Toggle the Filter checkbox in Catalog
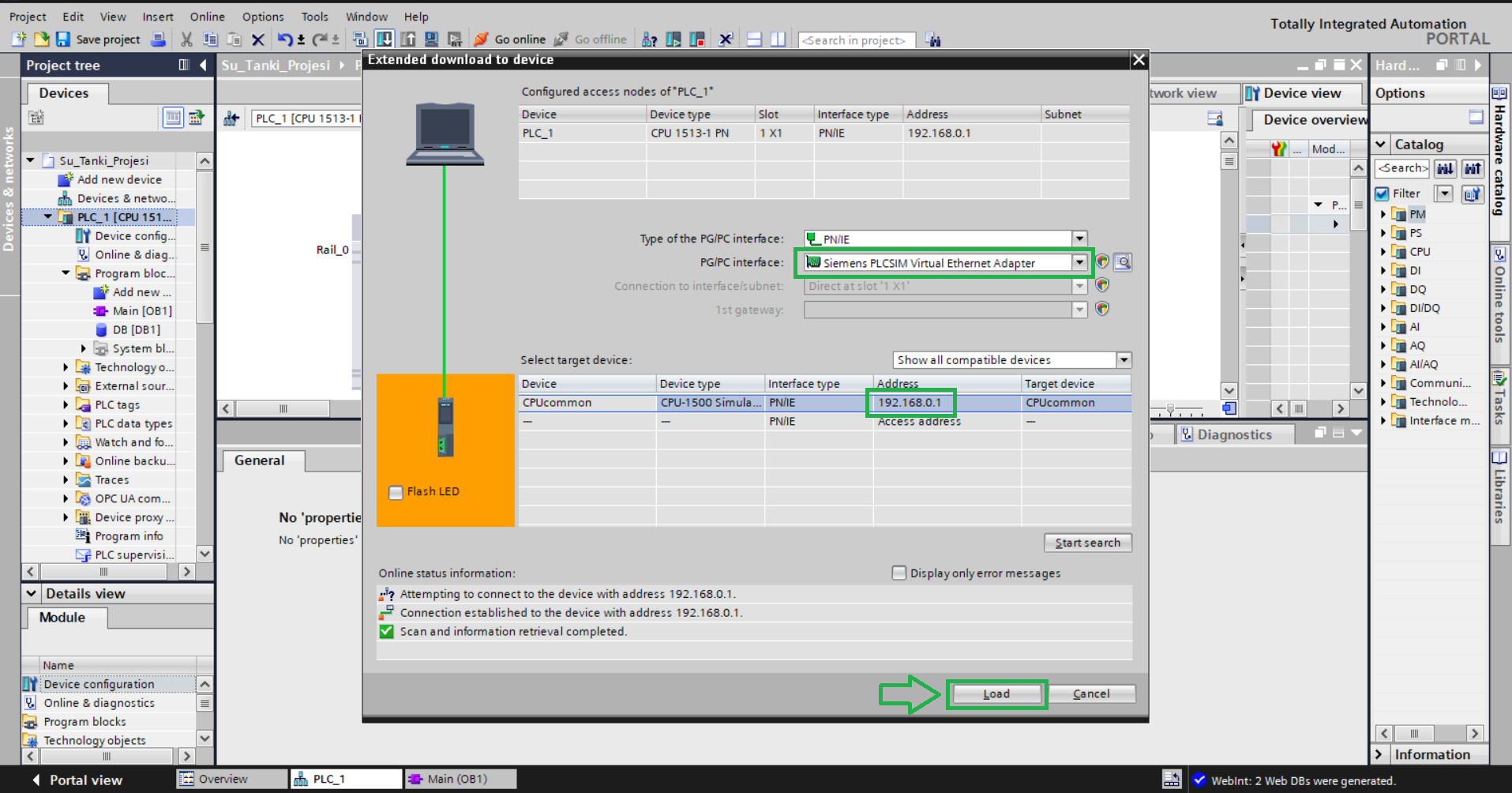The image size is (1512, 793). click(x=1382, y=194)
